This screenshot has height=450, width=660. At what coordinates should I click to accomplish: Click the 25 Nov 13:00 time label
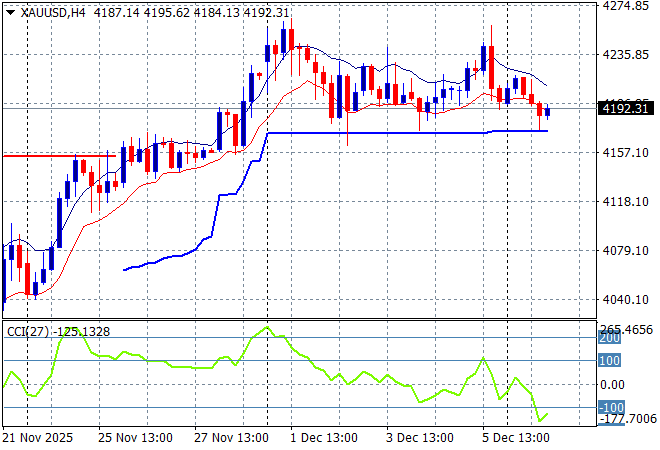coord(135,438)
